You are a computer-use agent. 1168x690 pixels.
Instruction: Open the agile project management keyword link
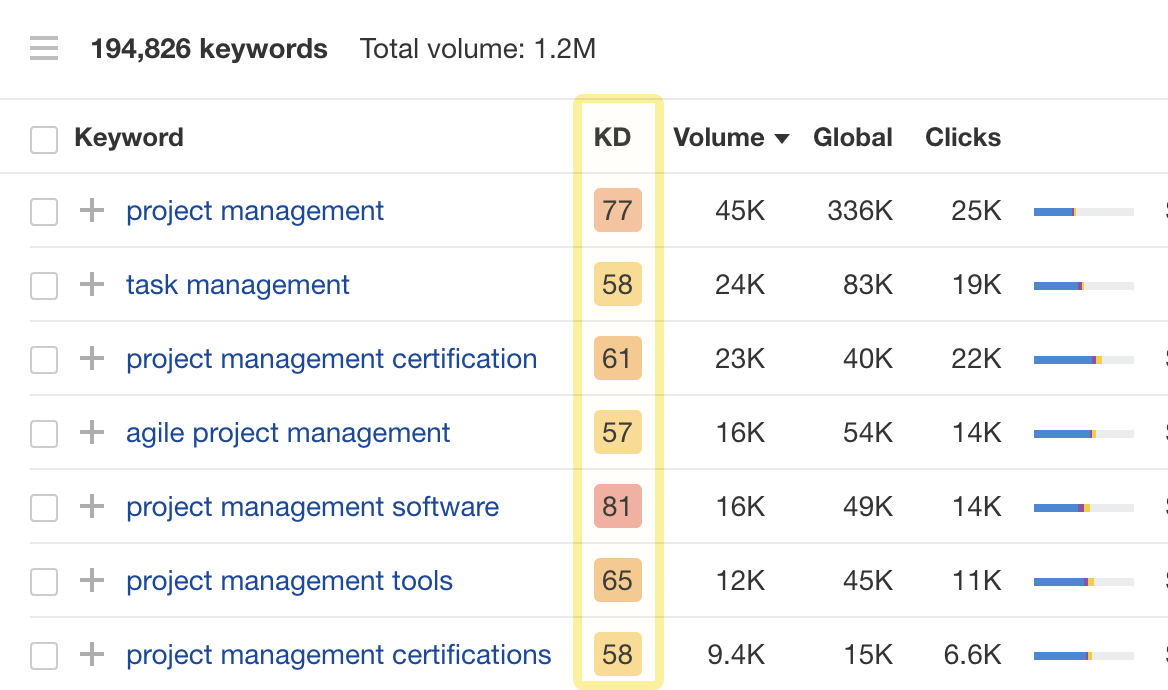288,433
